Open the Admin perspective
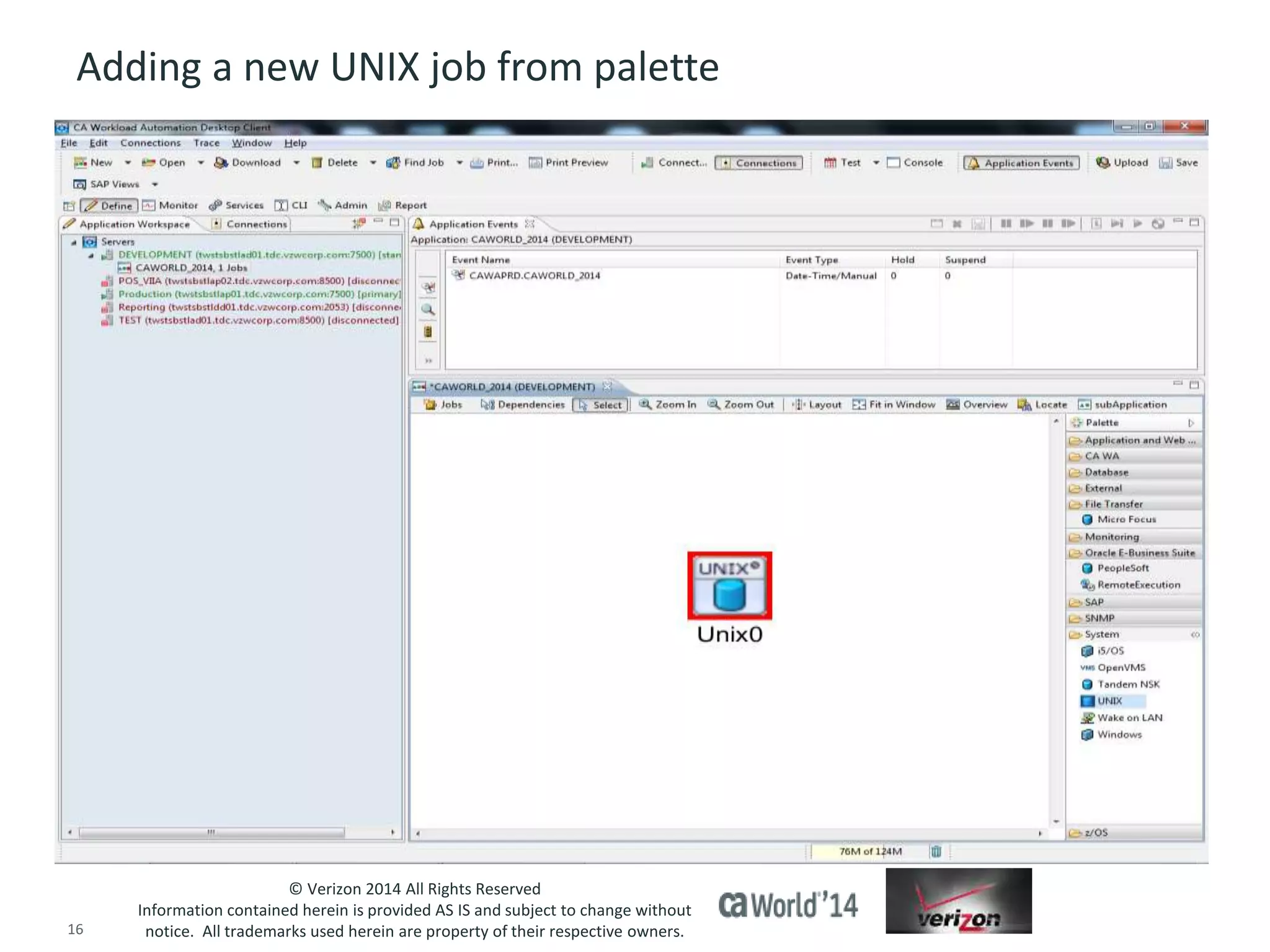 (x=343, y=205)
